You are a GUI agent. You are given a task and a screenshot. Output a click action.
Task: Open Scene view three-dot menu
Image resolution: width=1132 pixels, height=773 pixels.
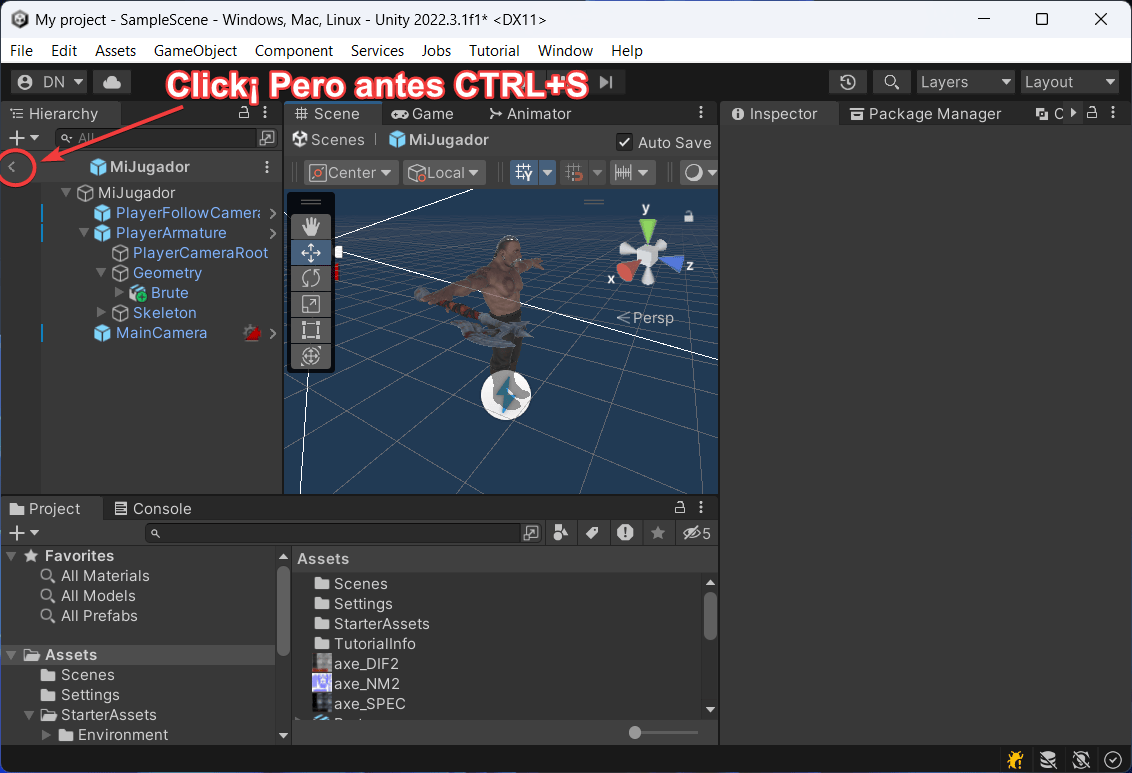700,113
